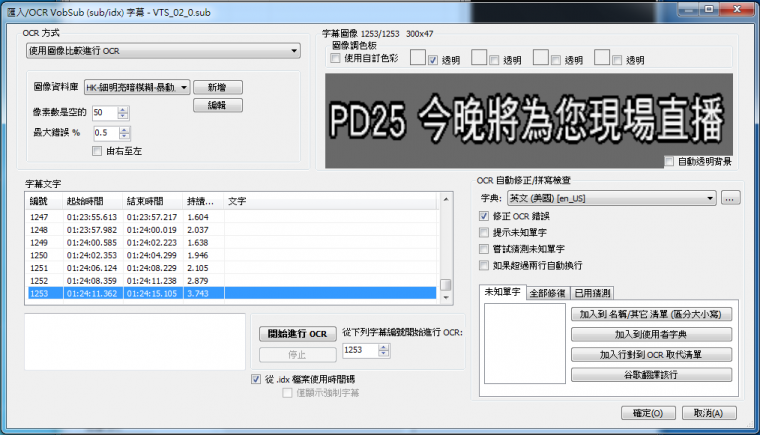Click subtitle list scroll down arrow
Screen dimensions: 760x435
[x=446, y=298]
